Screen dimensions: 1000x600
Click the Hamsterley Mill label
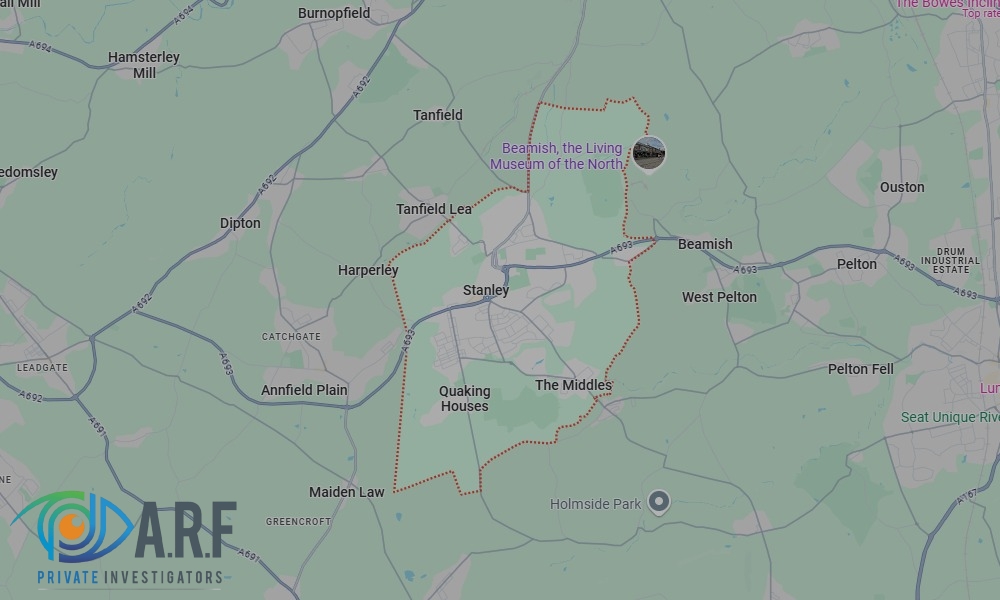pyautogui.click(x=144, y=65)
